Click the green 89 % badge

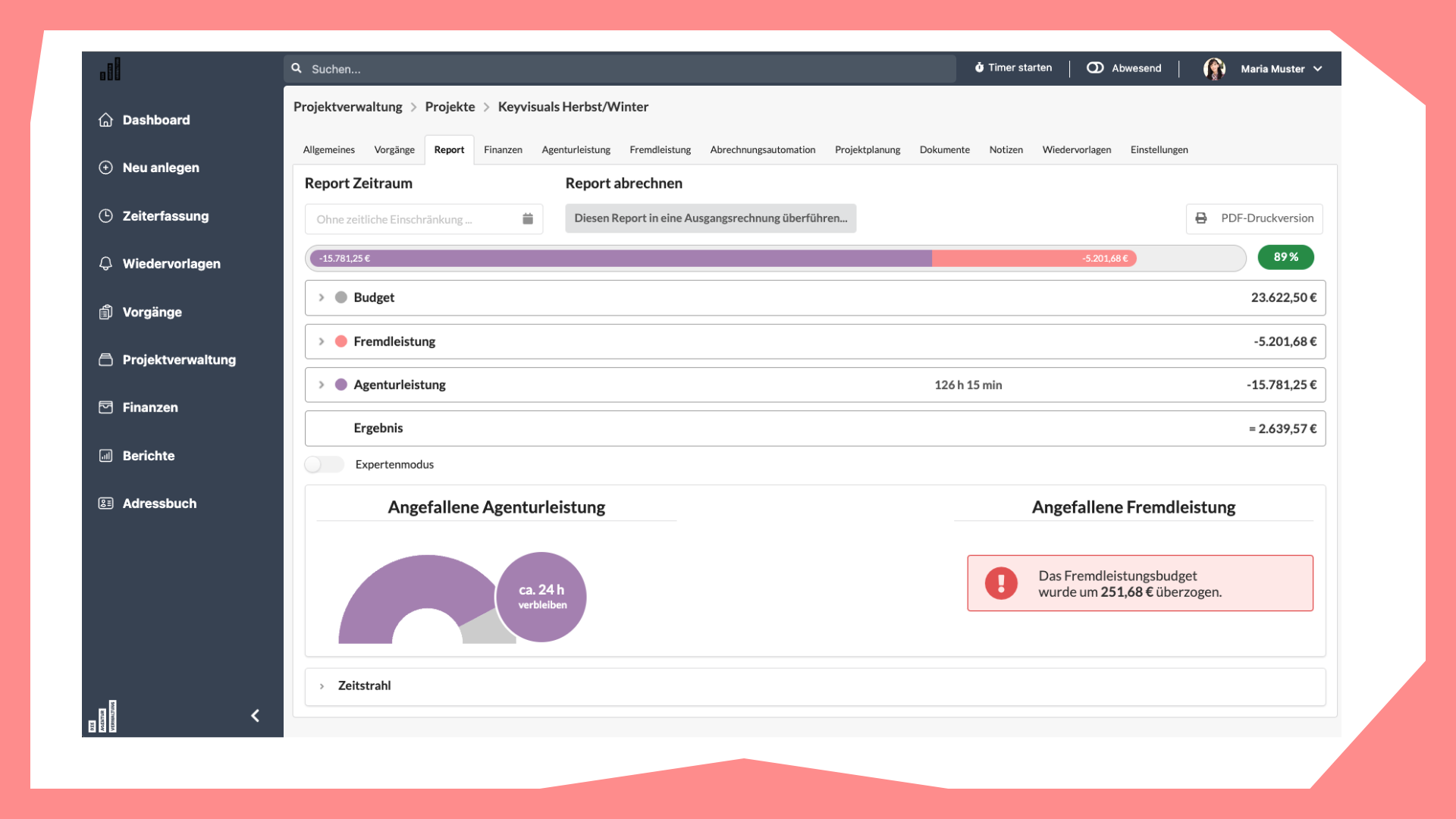[1286, 257]
